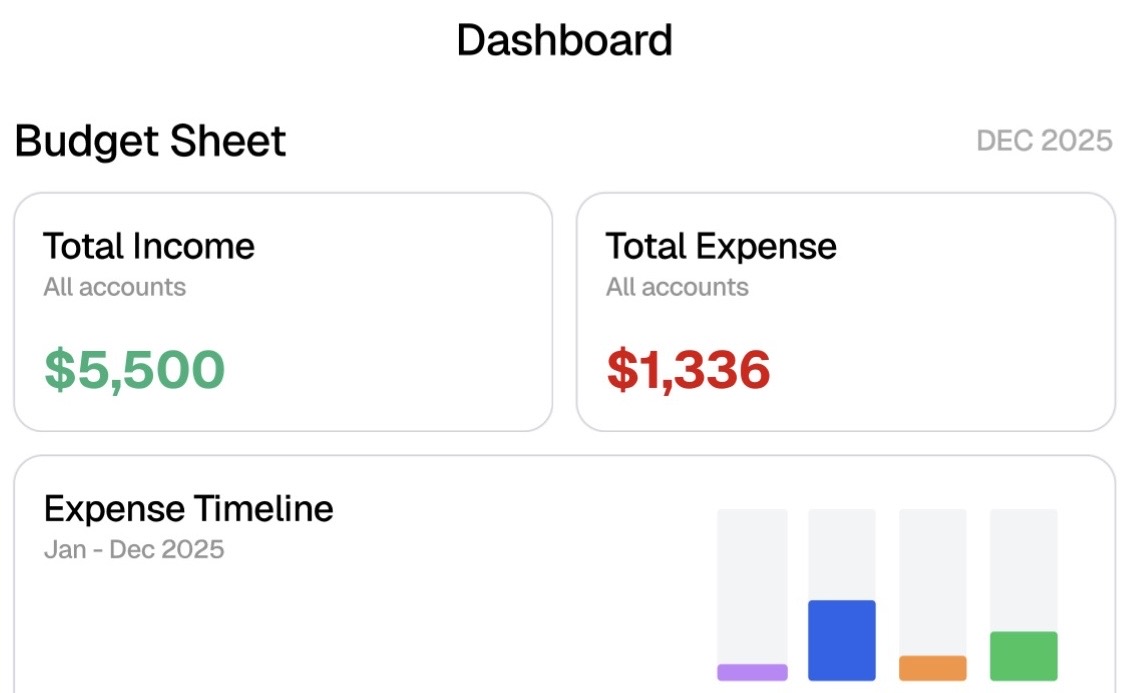The width and height of the screenshot is (1136, 693).
Task: Switch to the Dashboard view
Action: pos(565,39)
